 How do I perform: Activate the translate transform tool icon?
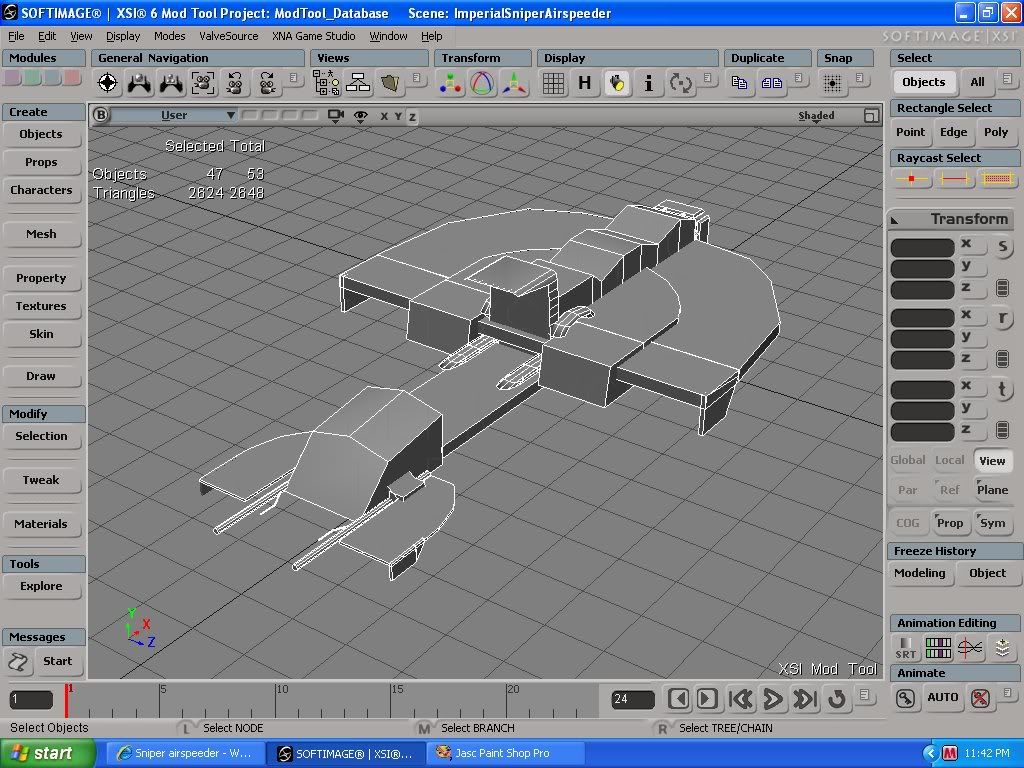click(x=514, y=83)
